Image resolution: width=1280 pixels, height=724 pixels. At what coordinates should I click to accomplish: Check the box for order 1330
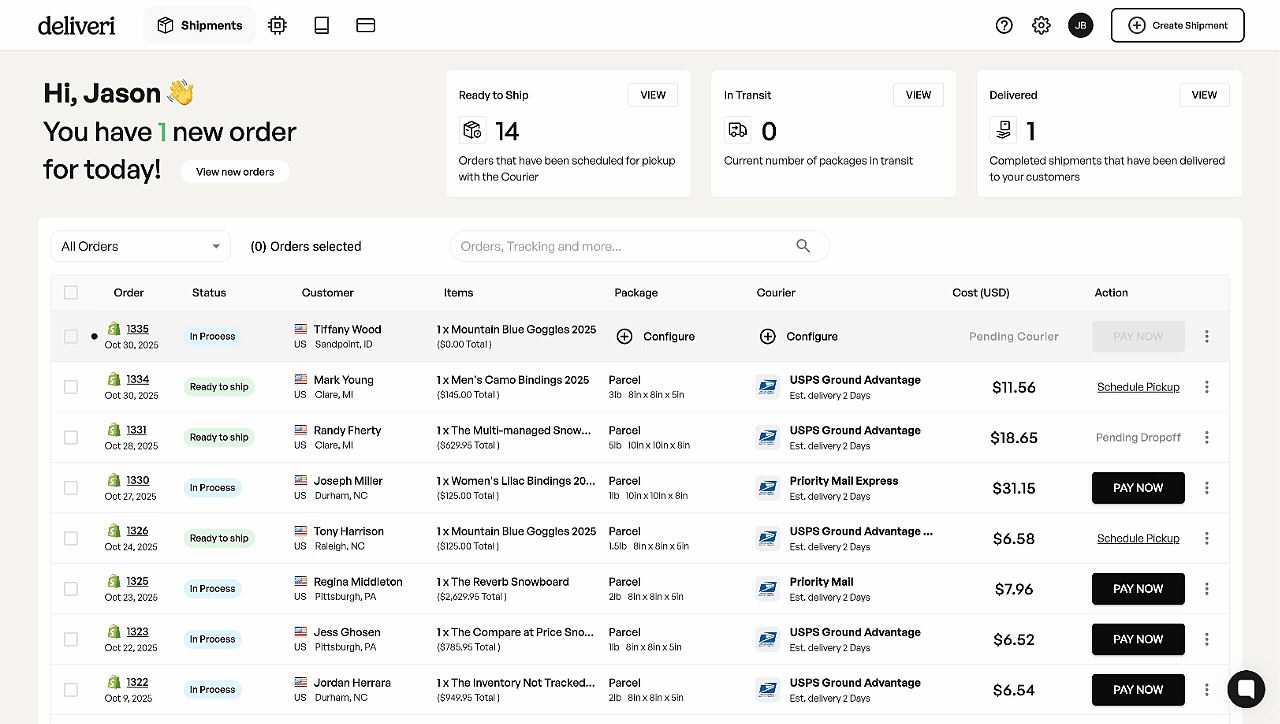[71, 488]
